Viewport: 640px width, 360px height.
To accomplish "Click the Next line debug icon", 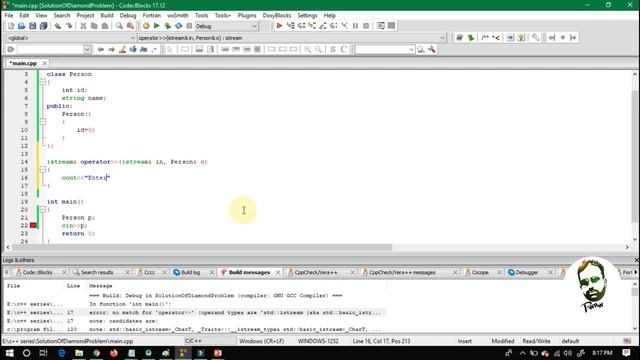I will (x=301, y=26).
